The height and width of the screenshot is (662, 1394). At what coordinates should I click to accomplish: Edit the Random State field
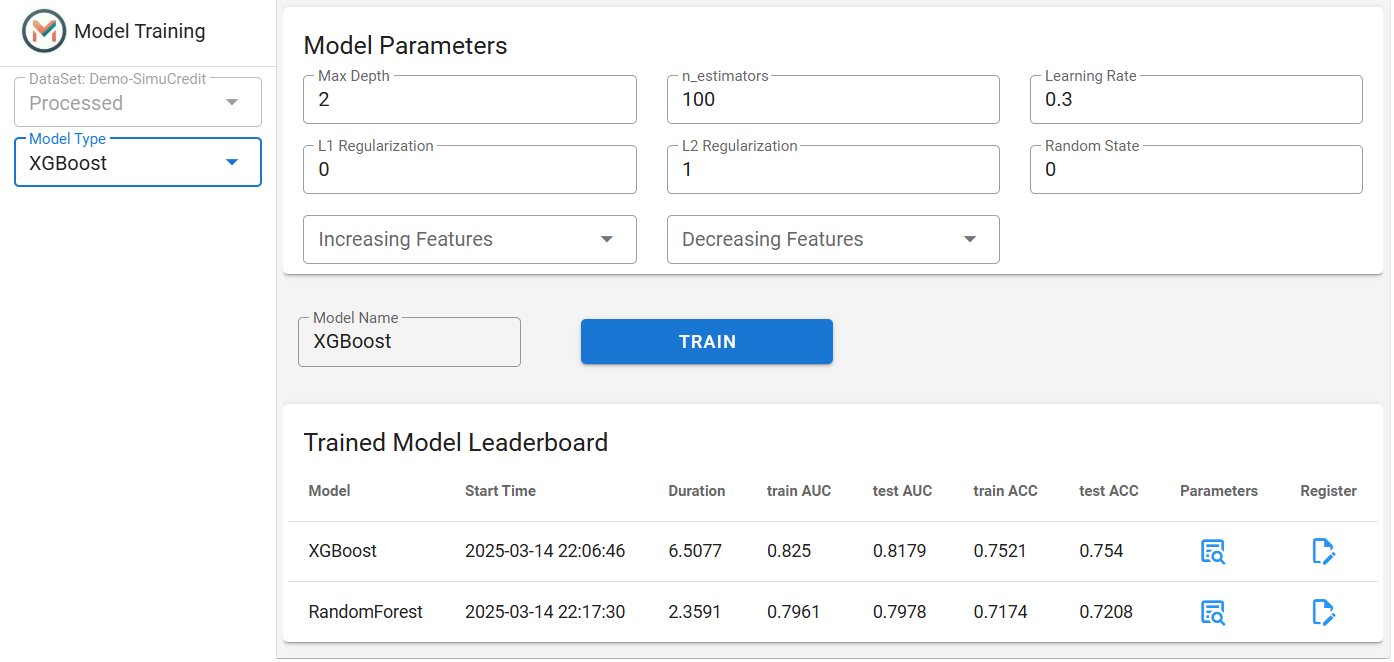[1196, 170]
